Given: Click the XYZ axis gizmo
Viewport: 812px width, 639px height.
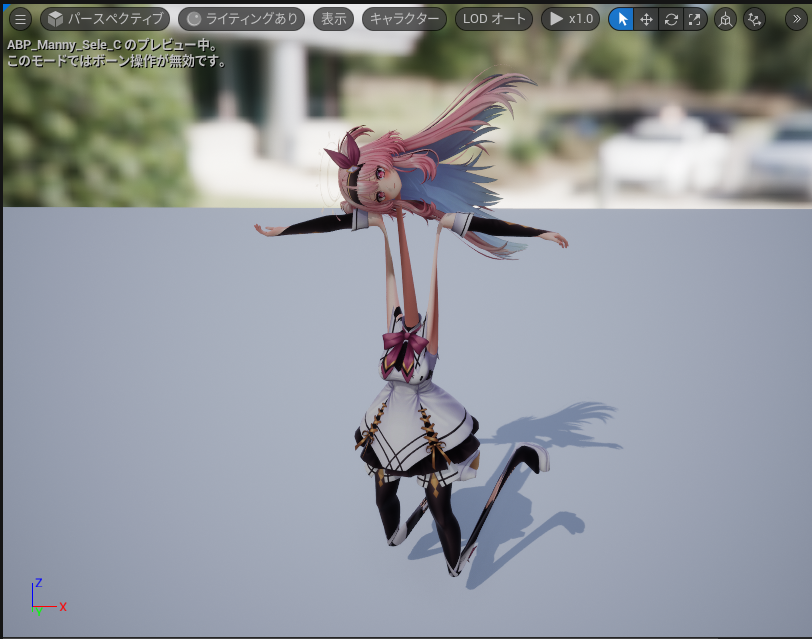Looking at the screenshot, I should [x=48, y=597].
